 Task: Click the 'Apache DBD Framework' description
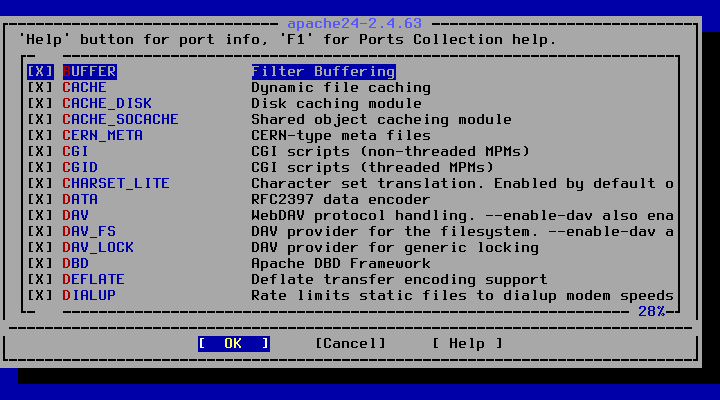point(341,264)
